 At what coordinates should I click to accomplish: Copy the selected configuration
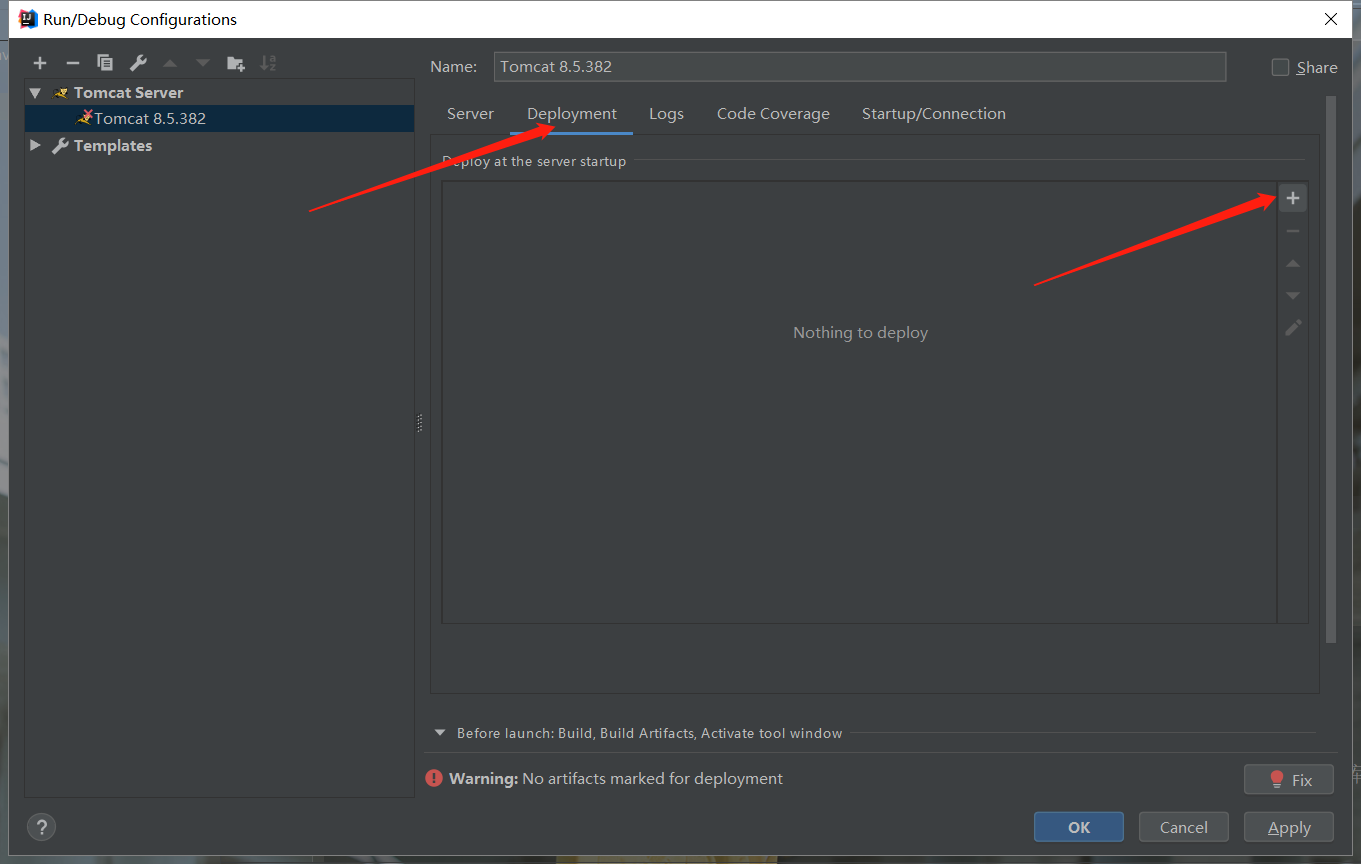point(105,63)
